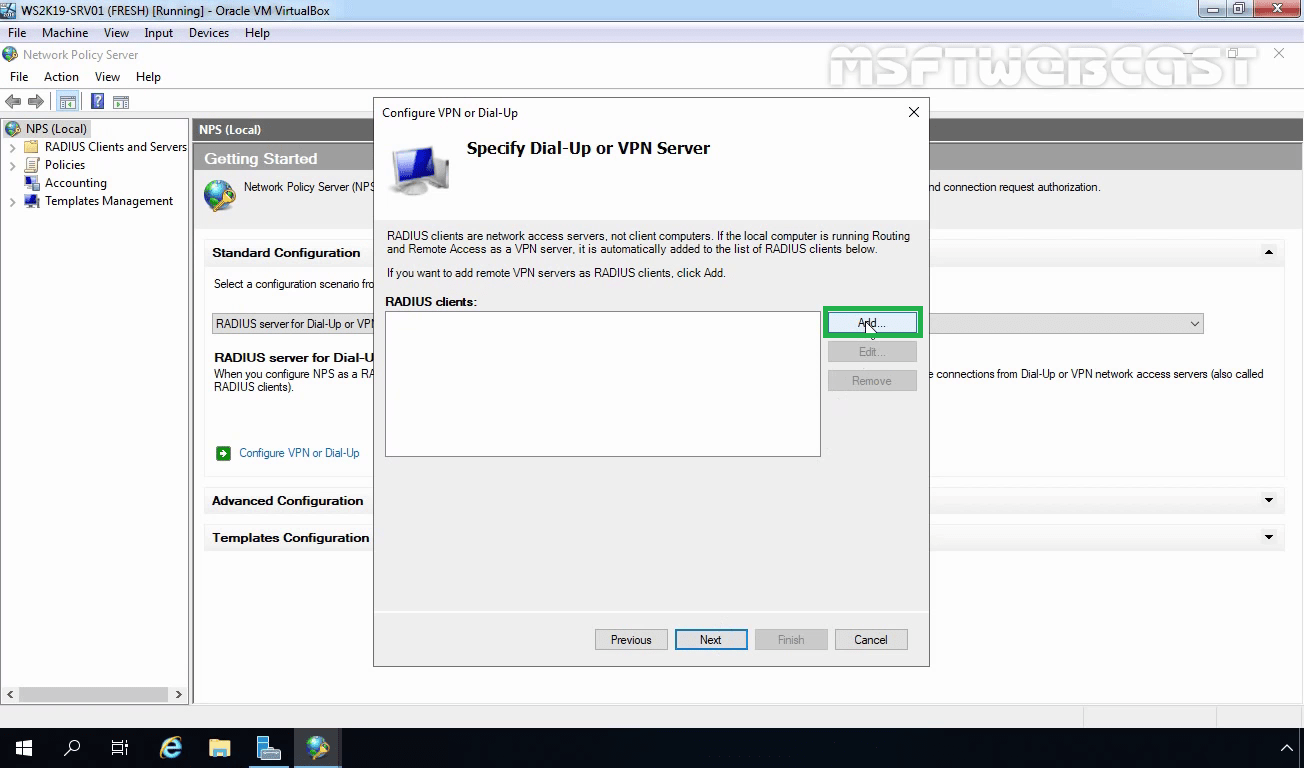Click the Back arrow in NPS toolbar
Screen dimensions: 1304x768
pos(13,101)
